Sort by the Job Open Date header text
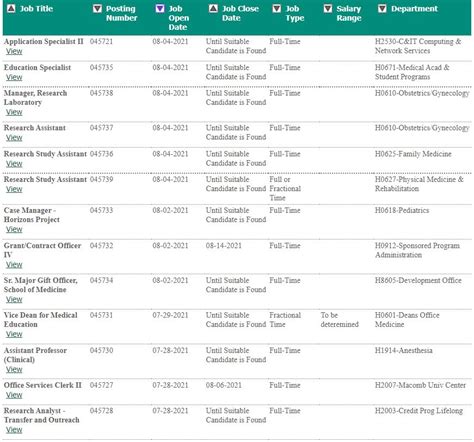This screenshot has width=474, height=442. [x=179, y=18]
